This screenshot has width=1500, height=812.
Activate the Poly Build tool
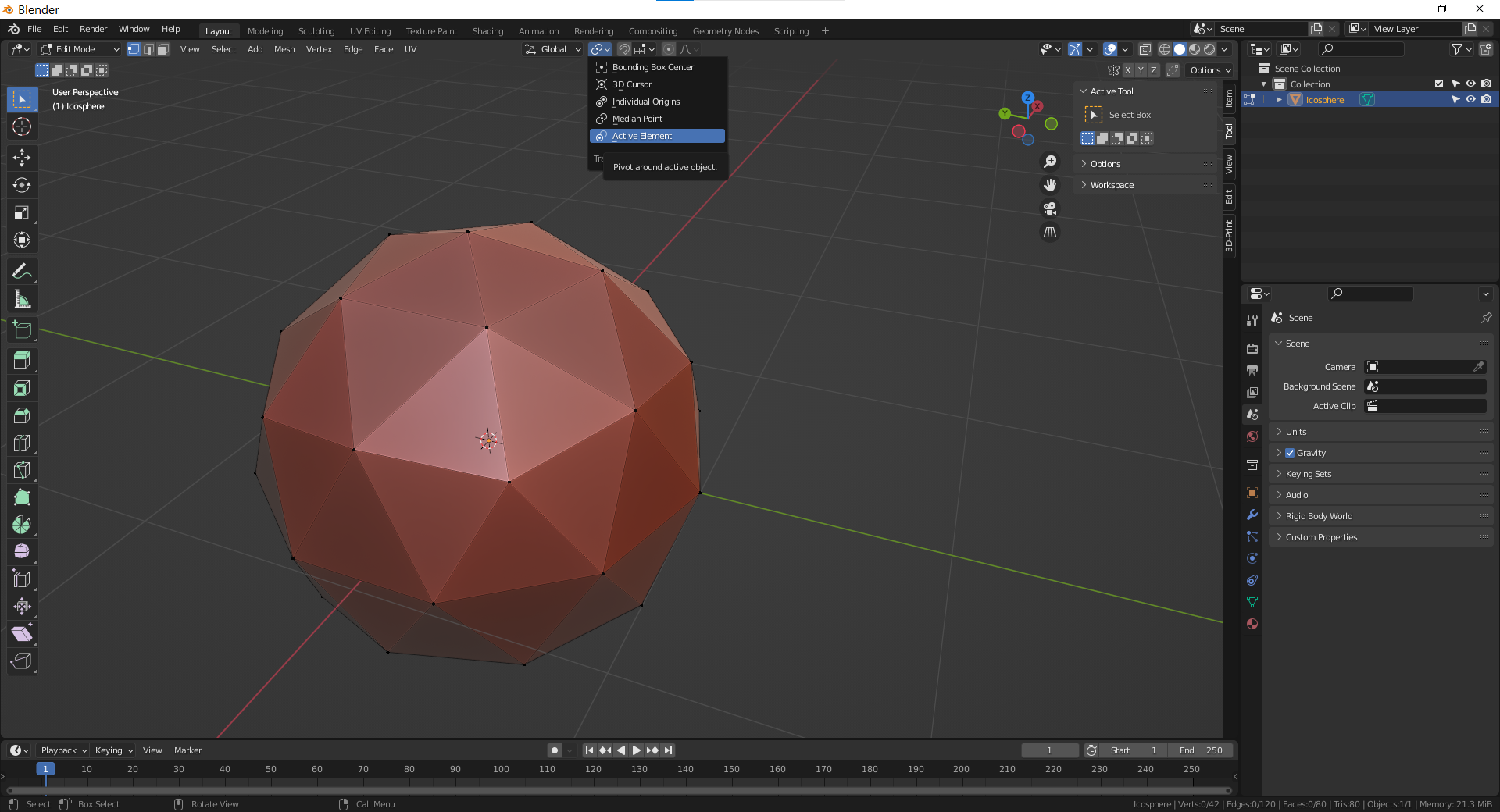pyautogui.click(x=22, y=497)
